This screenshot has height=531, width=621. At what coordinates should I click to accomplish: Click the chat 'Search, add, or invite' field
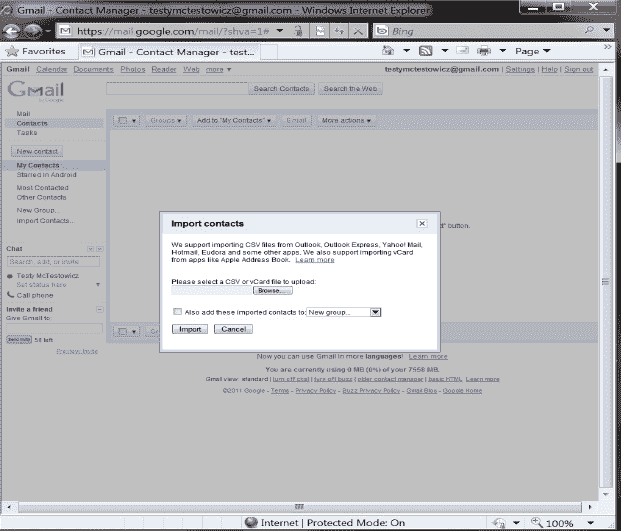tap(53, 262)
